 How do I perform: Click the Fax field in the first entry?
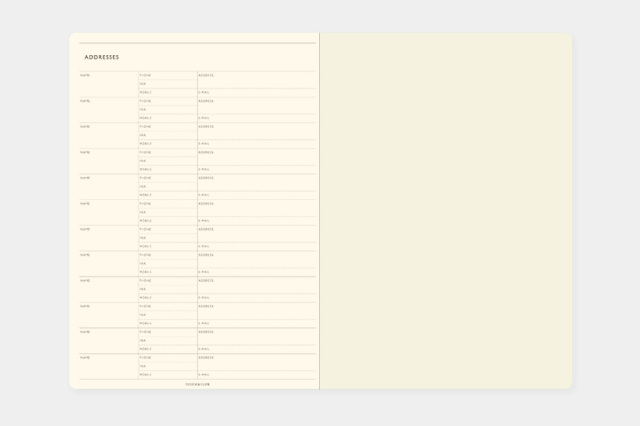pyautogui.click(x=167, y=84)
